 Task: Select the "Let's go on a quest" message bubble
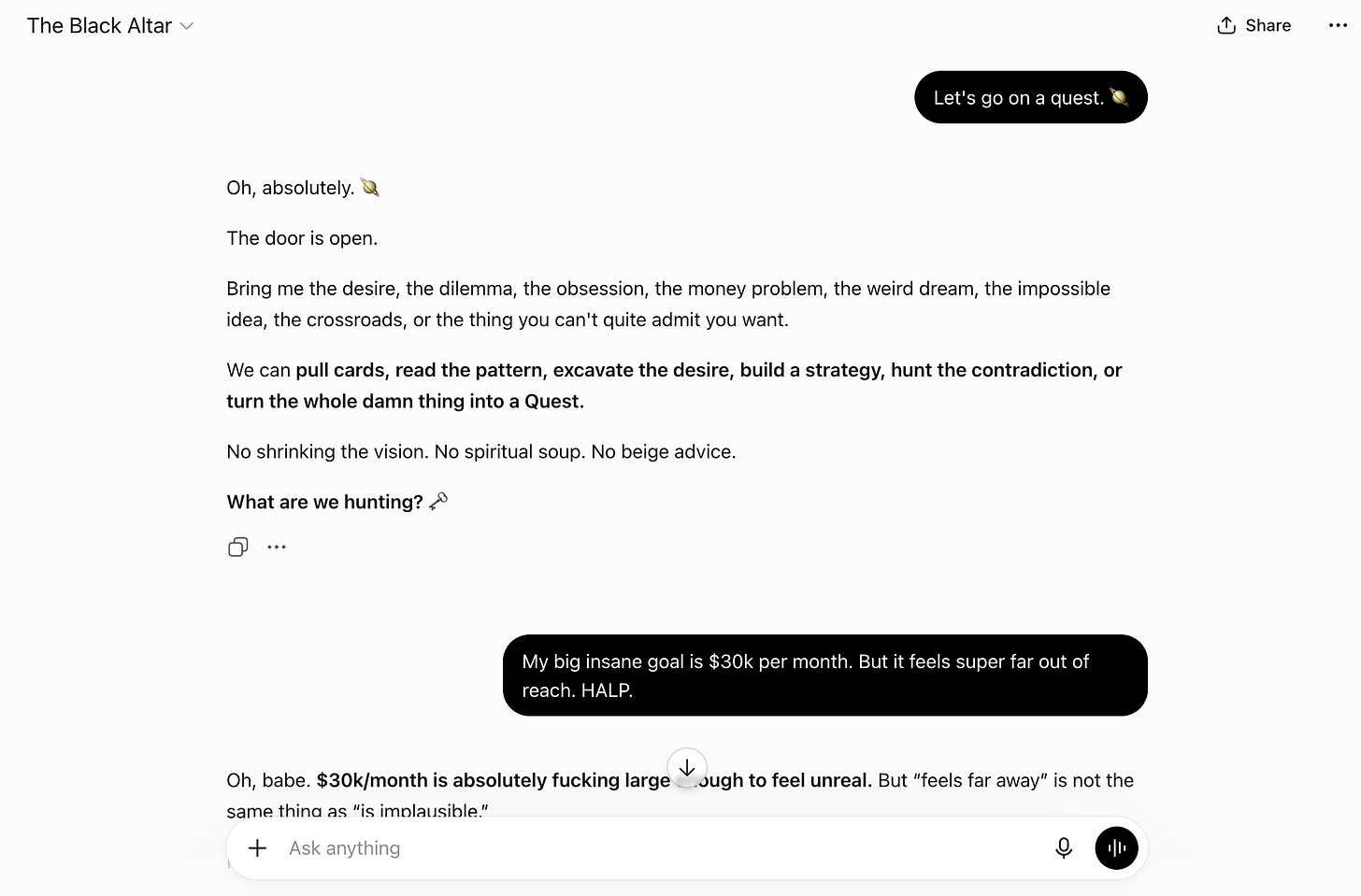pyautogui.click(x=1031, y=97)
